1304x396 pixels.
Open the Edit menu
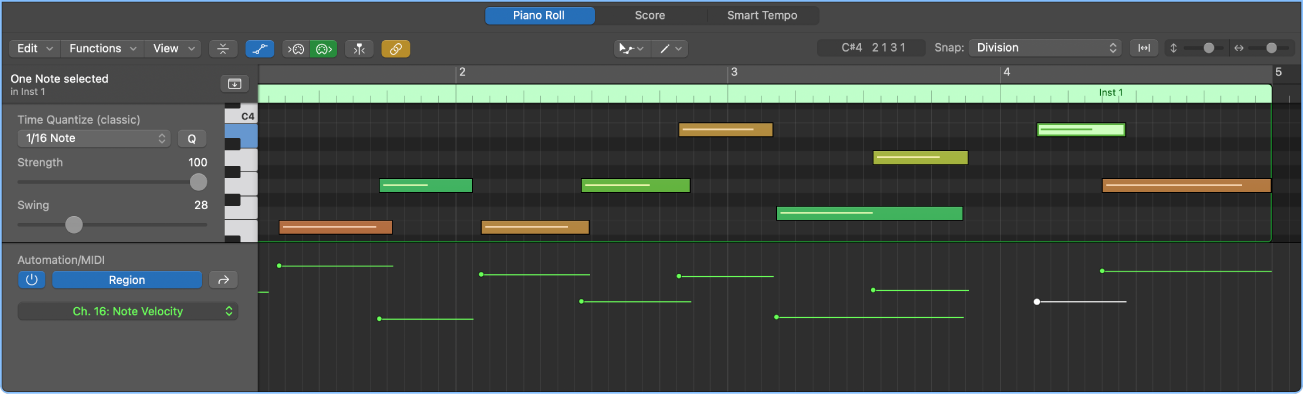click(x=35, y=48)
